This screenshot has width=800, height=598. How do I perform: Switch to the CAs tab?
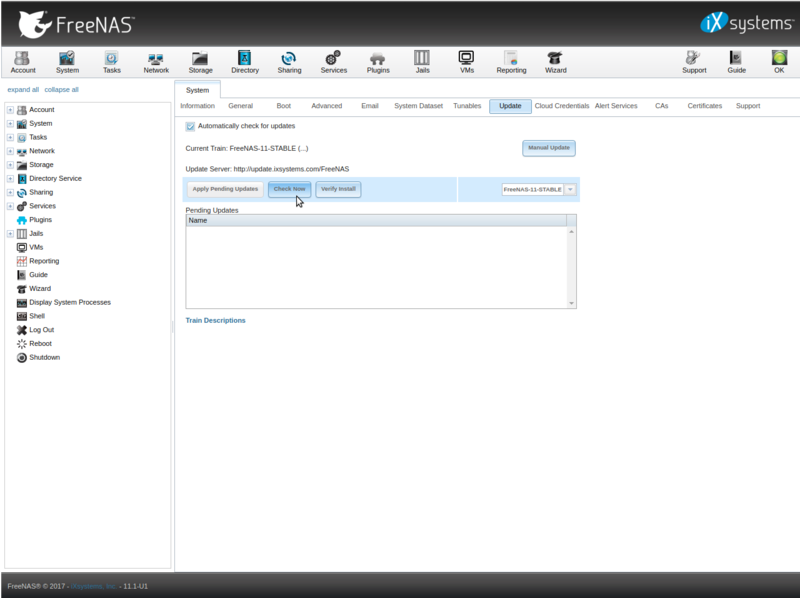coord(662,106)
